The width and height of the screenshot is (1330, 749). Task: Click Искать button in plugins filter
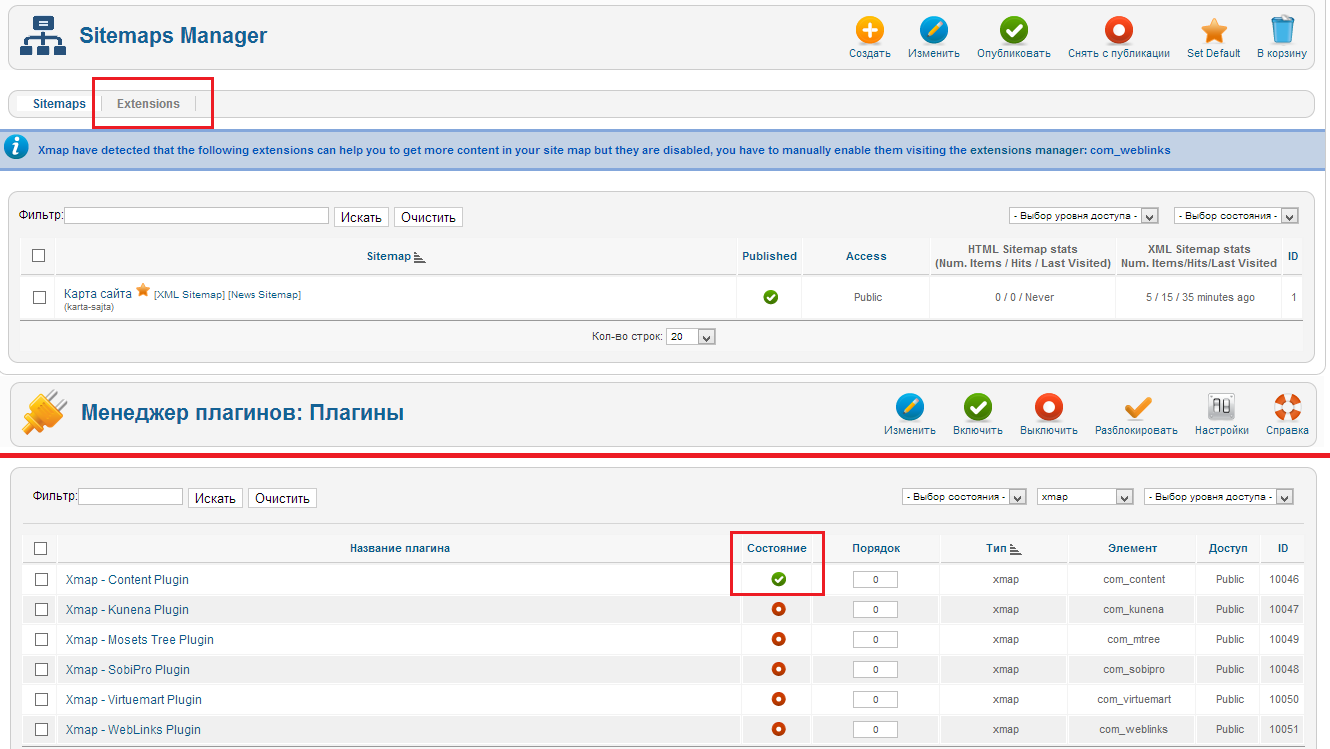215,498
